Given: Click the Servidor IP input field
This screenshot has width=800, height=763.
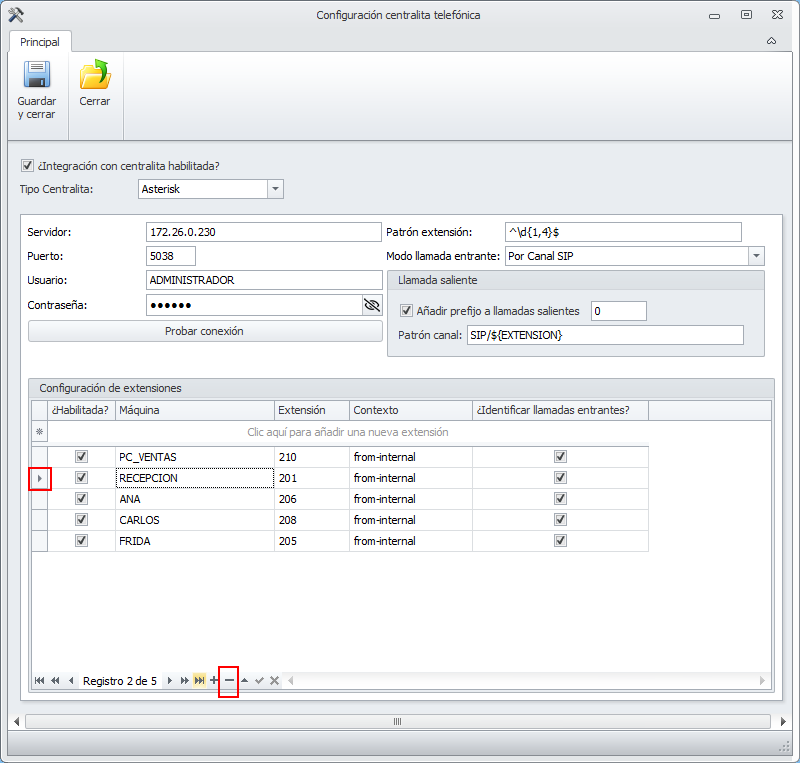Looking at the screenshot, I should (x=262, y=232).
